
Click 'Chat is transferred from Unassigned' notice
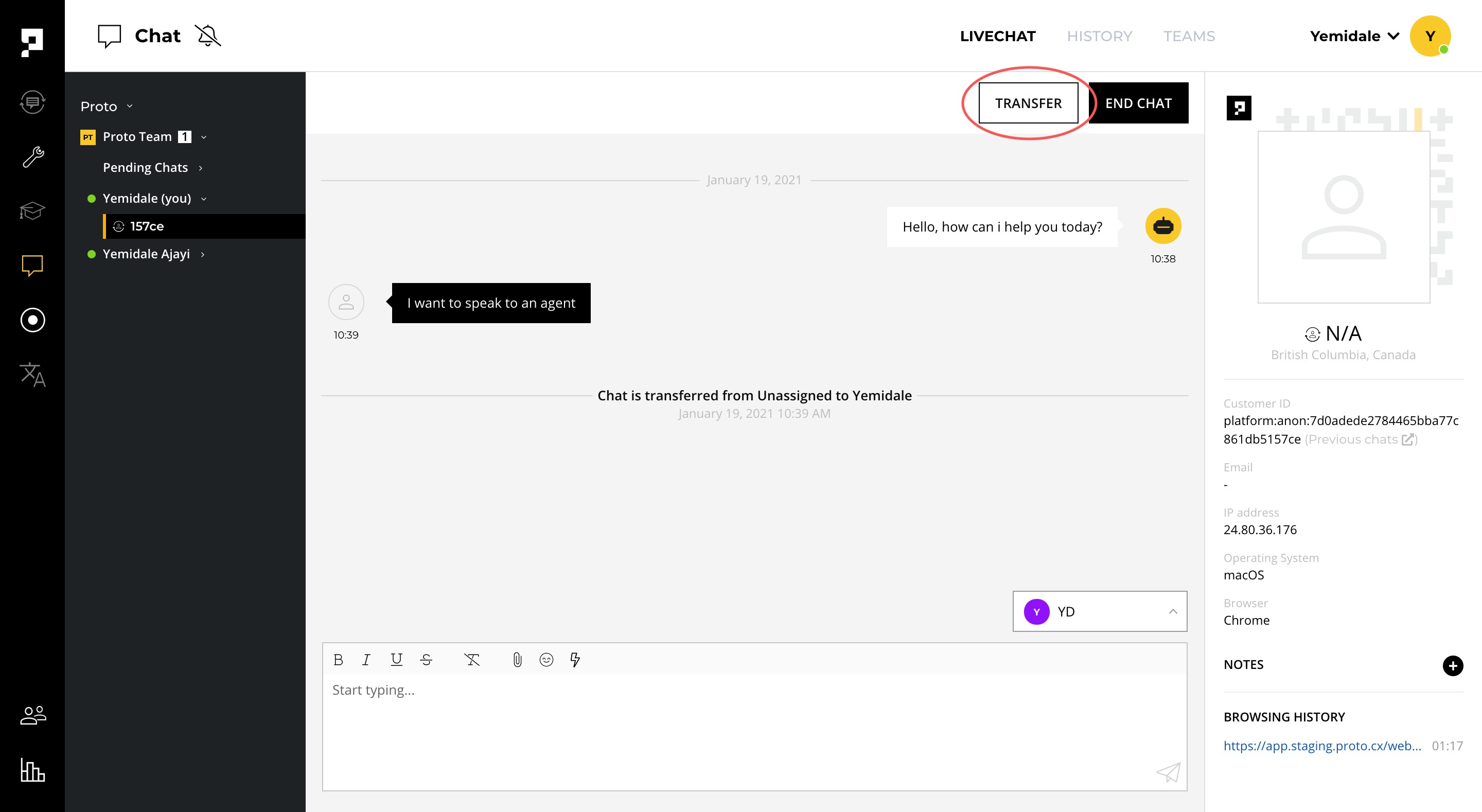point(754,396)
